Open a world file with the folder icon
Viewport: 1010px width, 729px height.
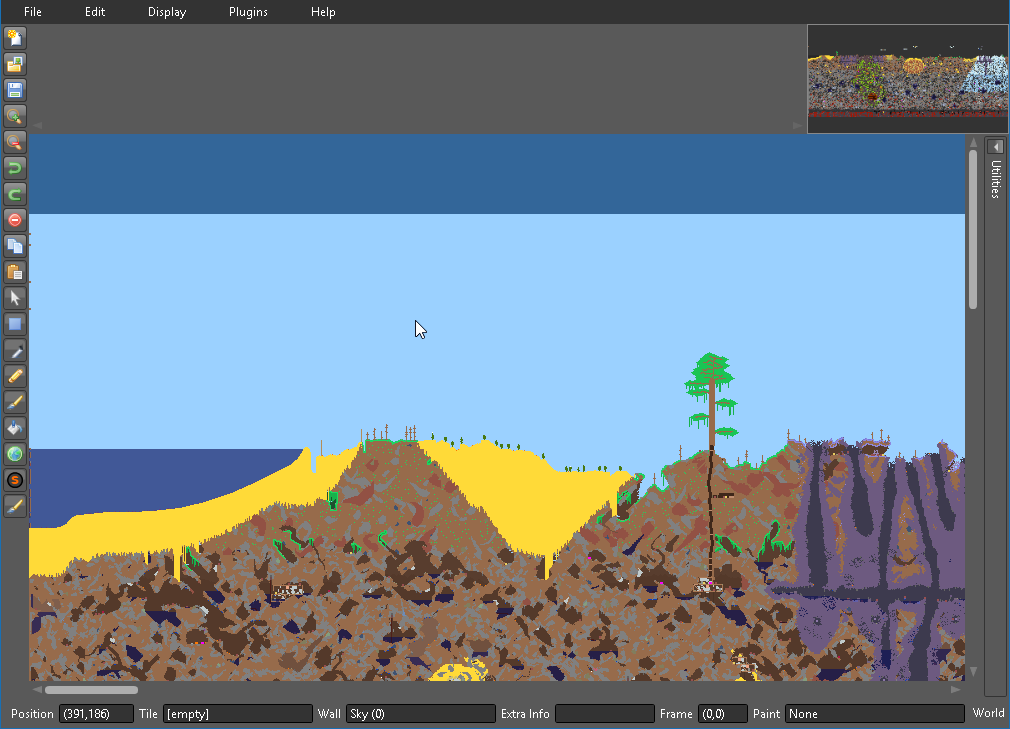(x=15, y=64)
